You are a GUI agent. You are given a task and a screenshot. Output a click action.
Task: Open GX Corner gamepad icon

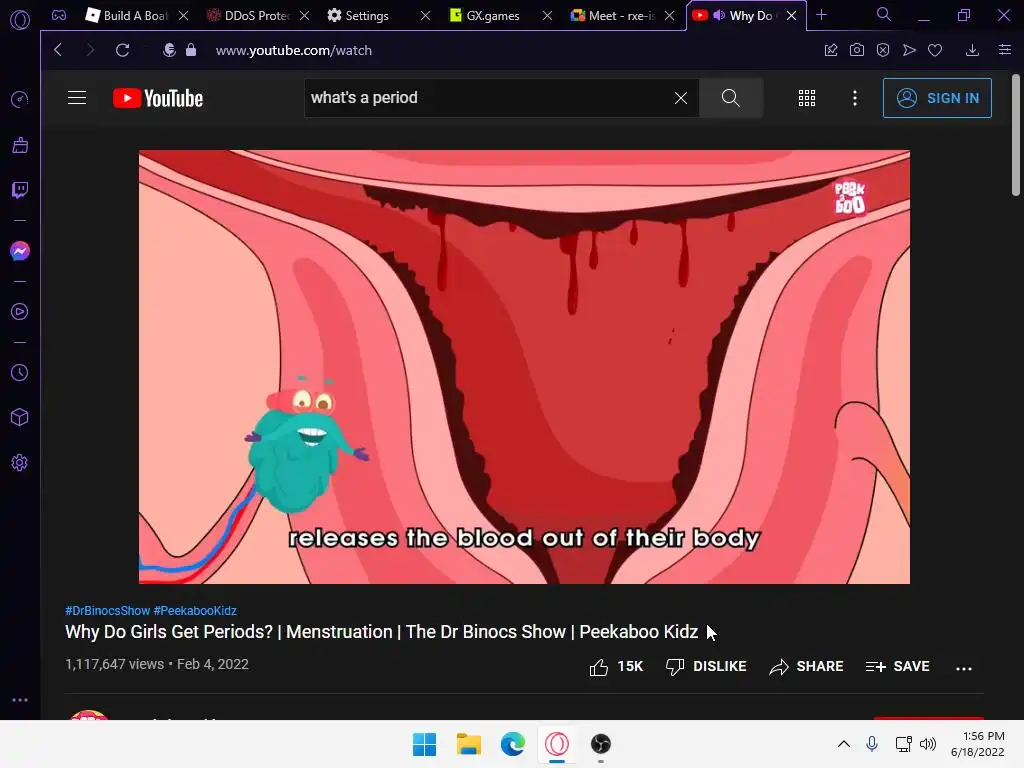(x=59, y=15)
